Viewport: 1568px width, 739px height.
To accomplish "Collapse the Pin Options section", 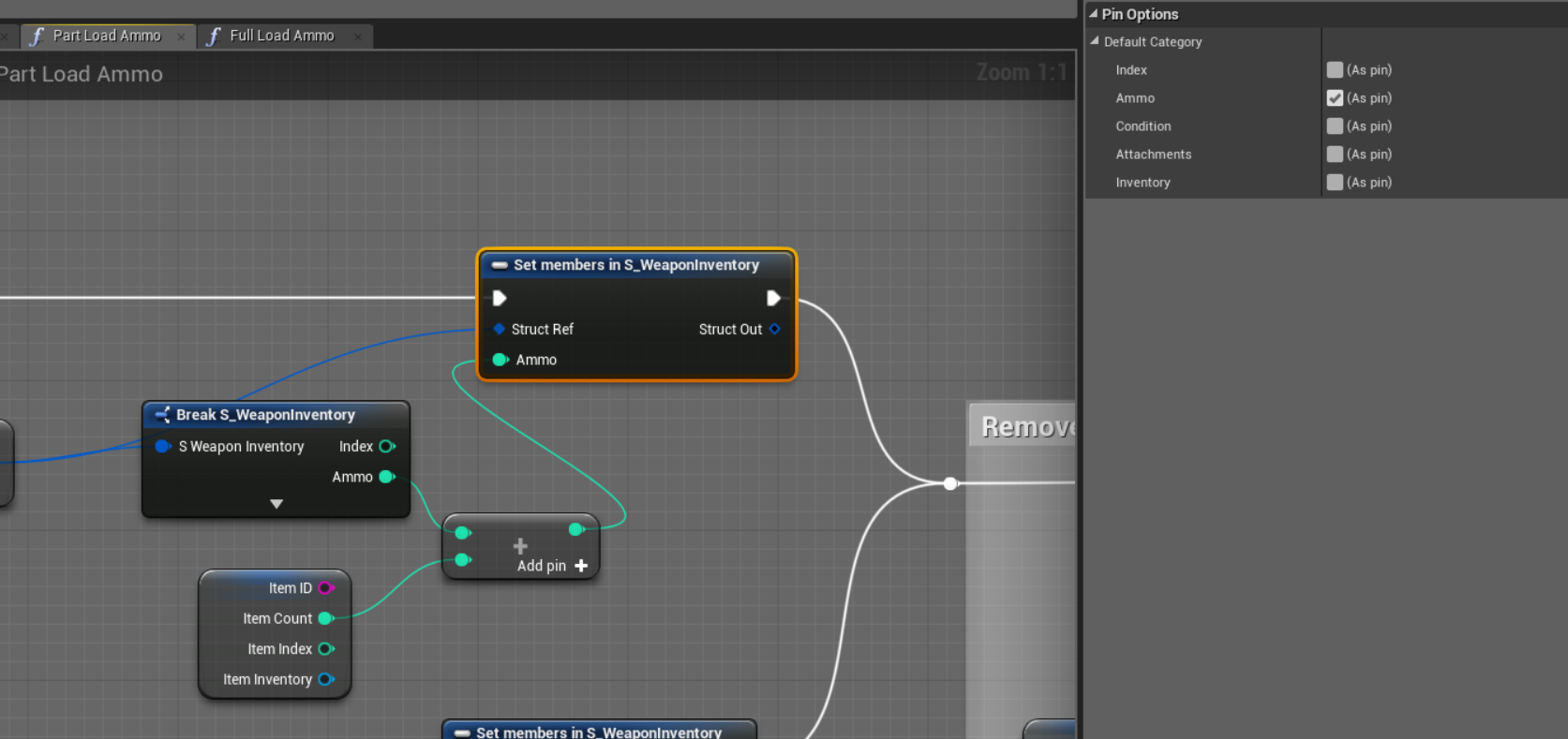I will (x=1093, y=14).
